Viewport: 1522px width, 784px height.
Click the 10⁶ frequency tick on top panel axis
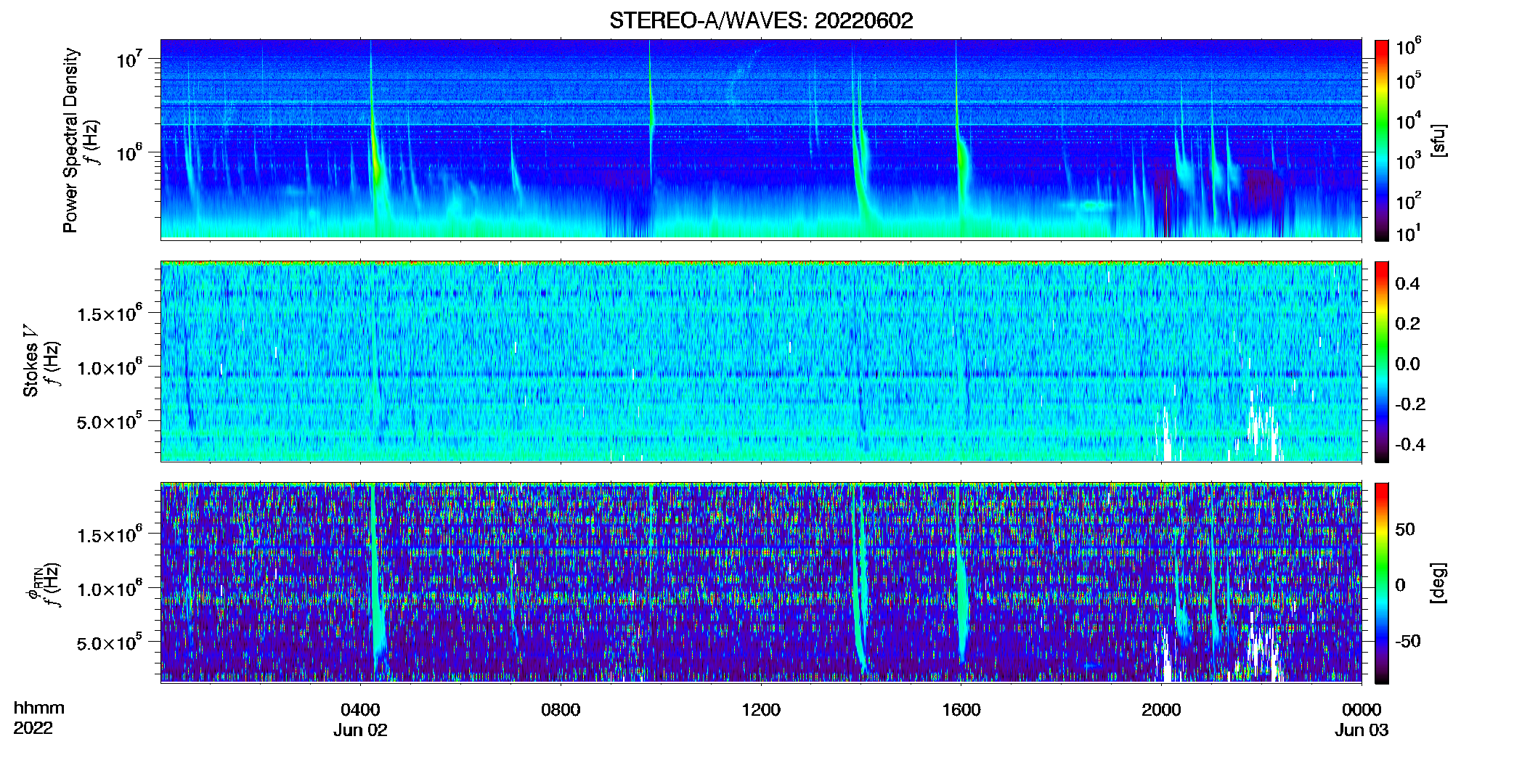point(129,152)
